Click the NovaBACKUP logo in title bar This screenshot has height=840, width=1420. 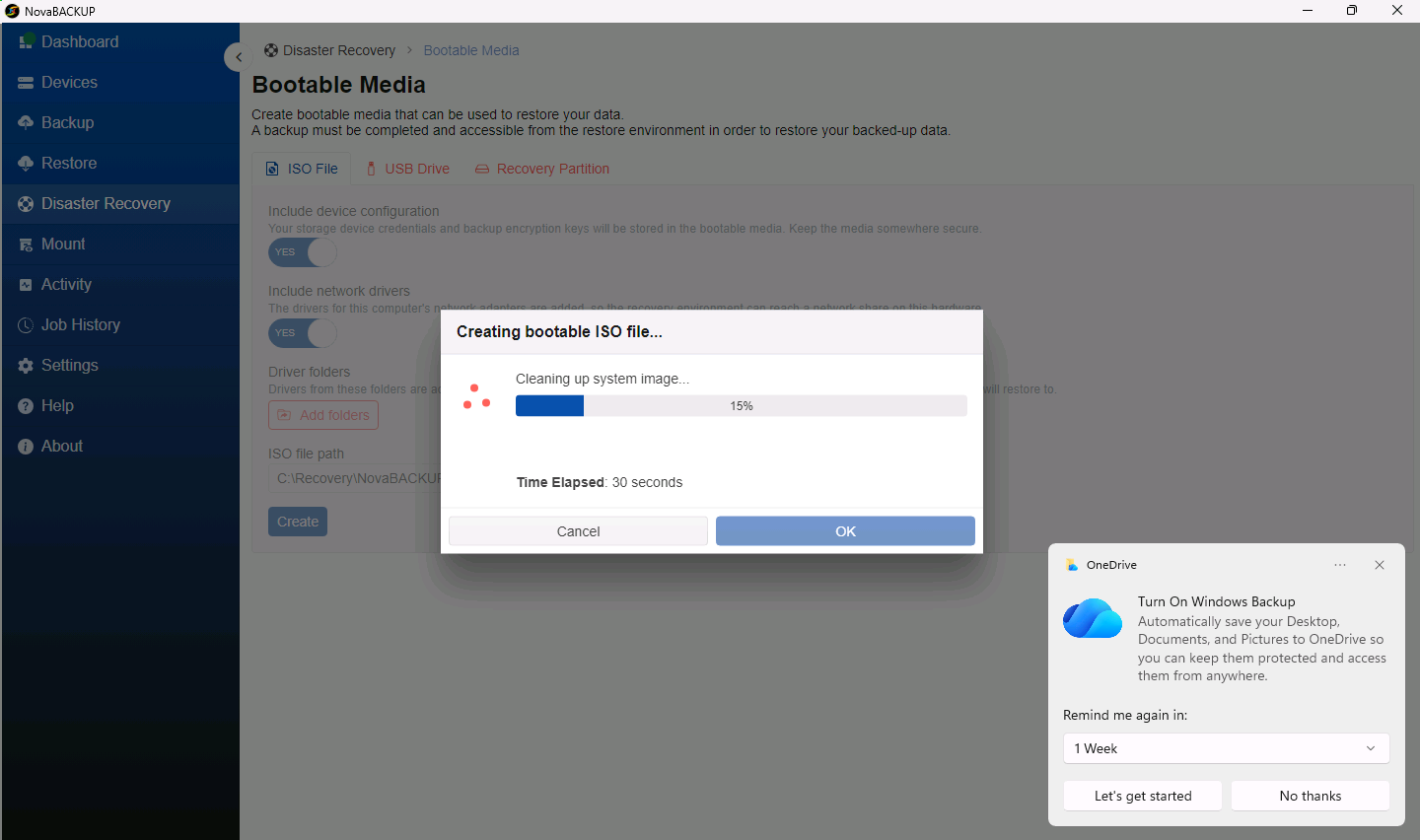click(12, 11)
